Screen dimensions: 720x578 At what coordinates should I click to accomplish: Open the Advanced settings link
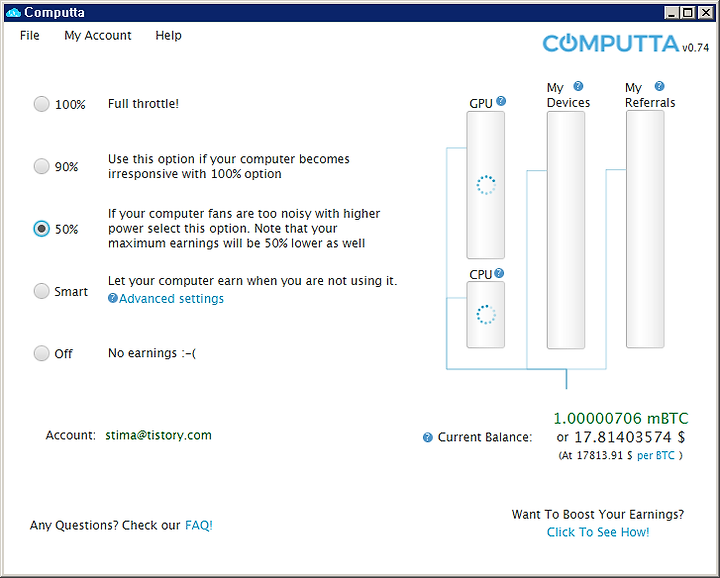(171, 299)
